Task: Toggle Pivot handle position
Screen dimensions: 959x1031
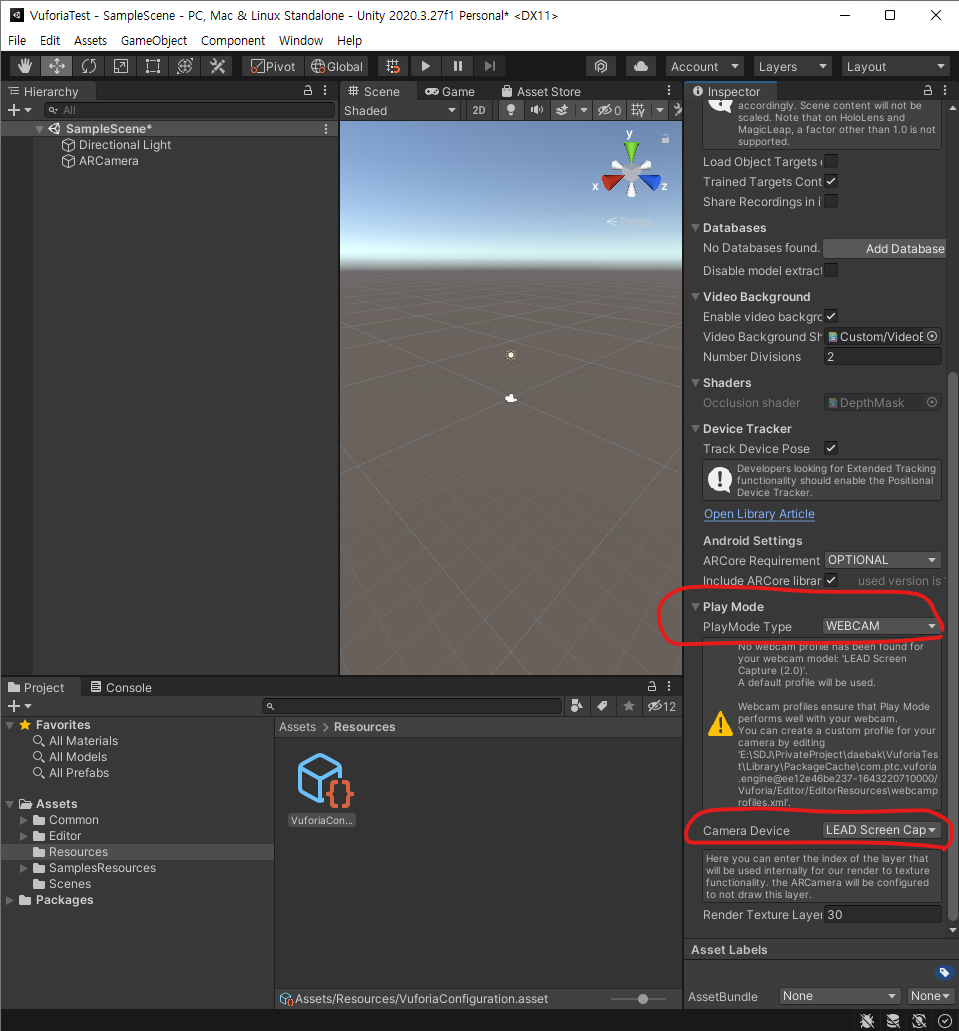Action: (273, 66)
